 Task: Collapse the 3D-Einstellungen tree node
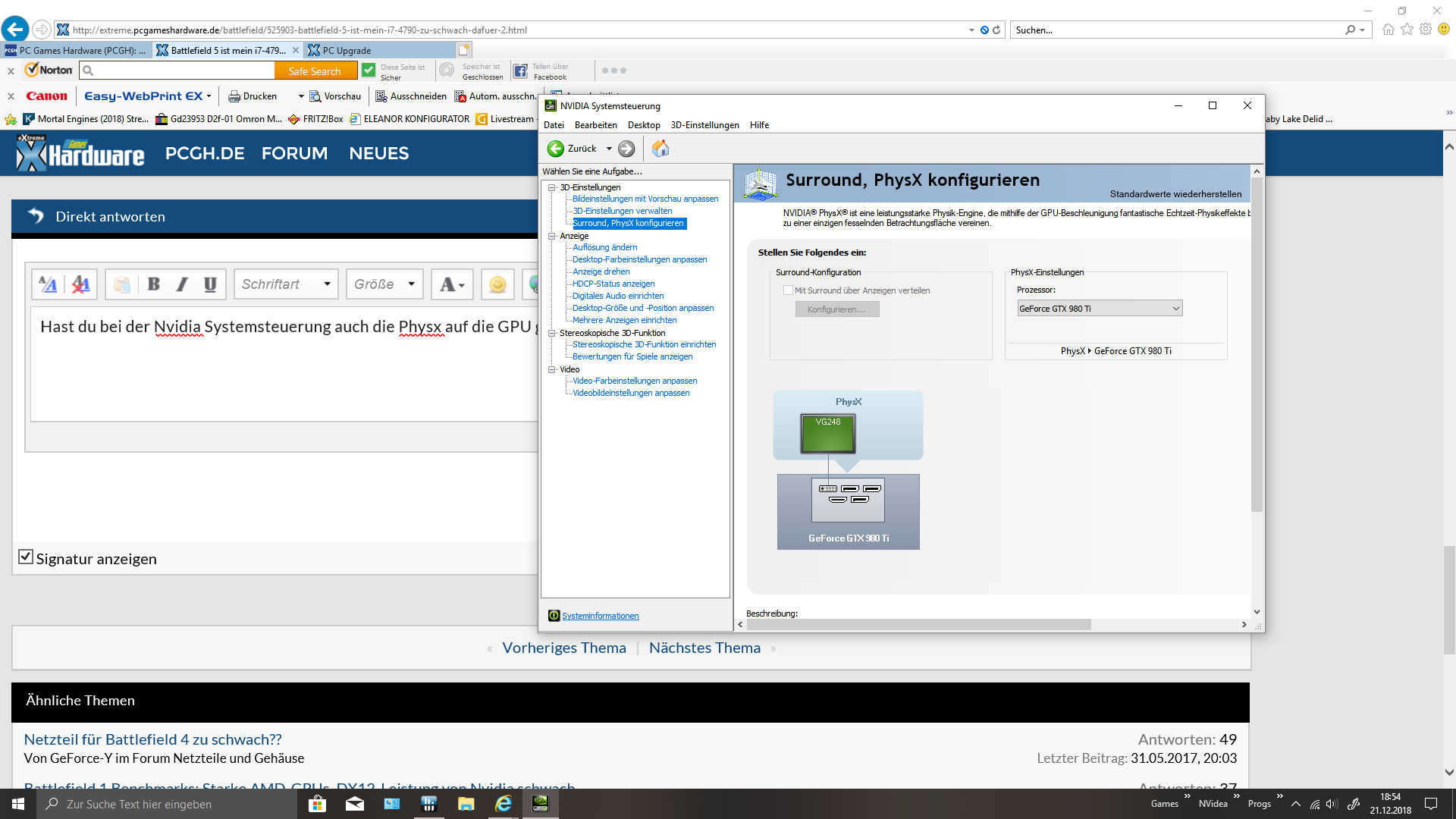point(552,187)
